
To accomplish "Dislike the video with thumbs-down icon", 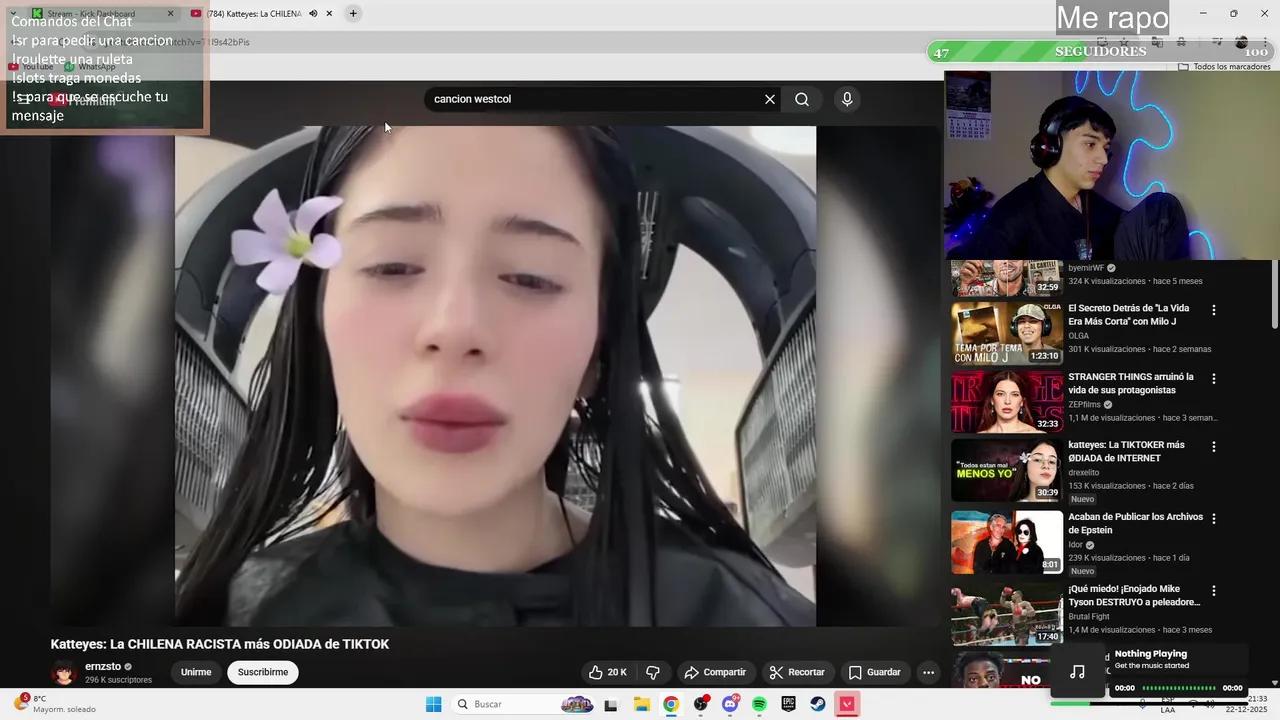I will (653, 672).
